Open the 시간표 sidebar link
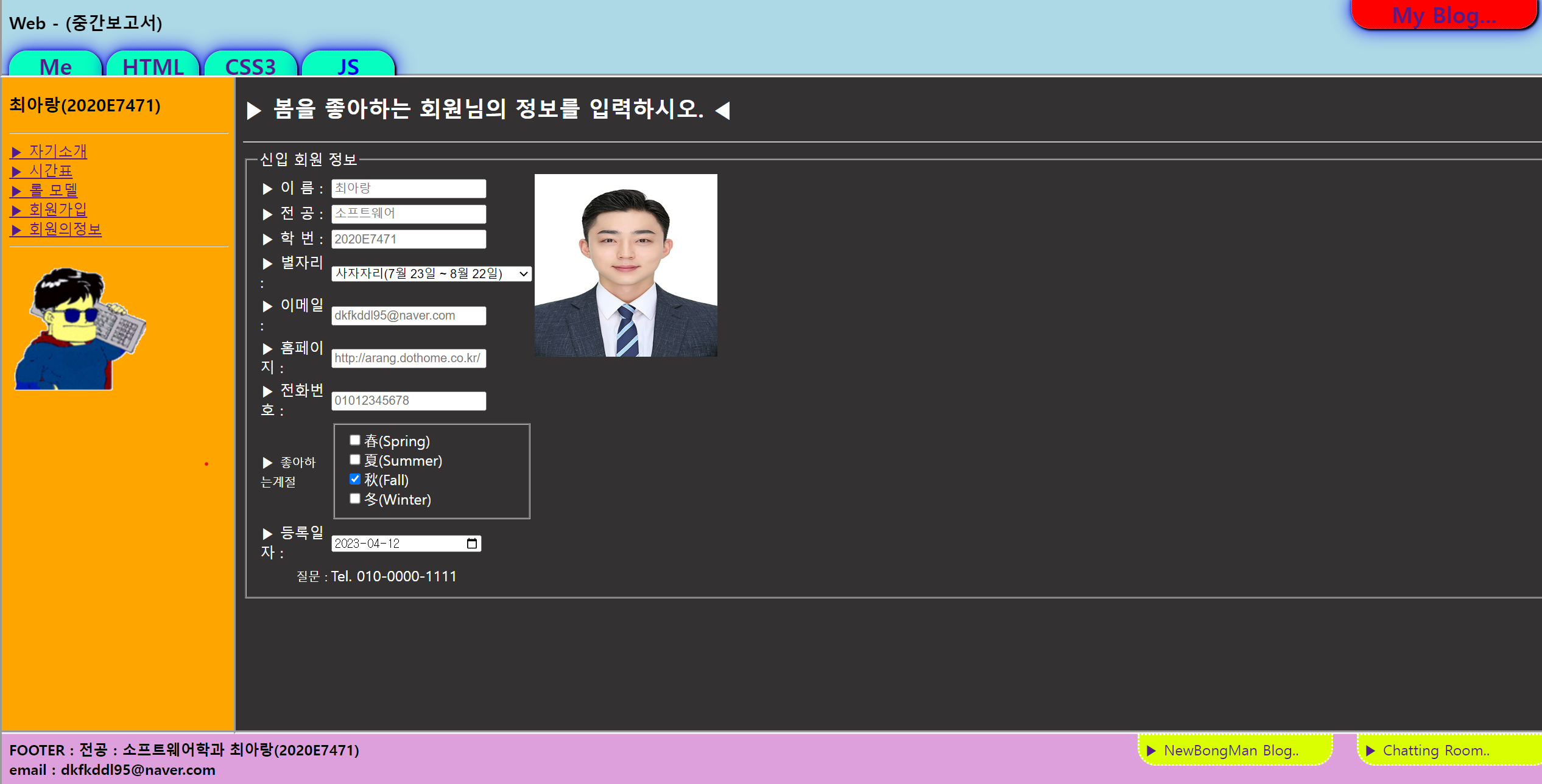The height and width of the screenshot is (784, 1542). pos(51,171)
